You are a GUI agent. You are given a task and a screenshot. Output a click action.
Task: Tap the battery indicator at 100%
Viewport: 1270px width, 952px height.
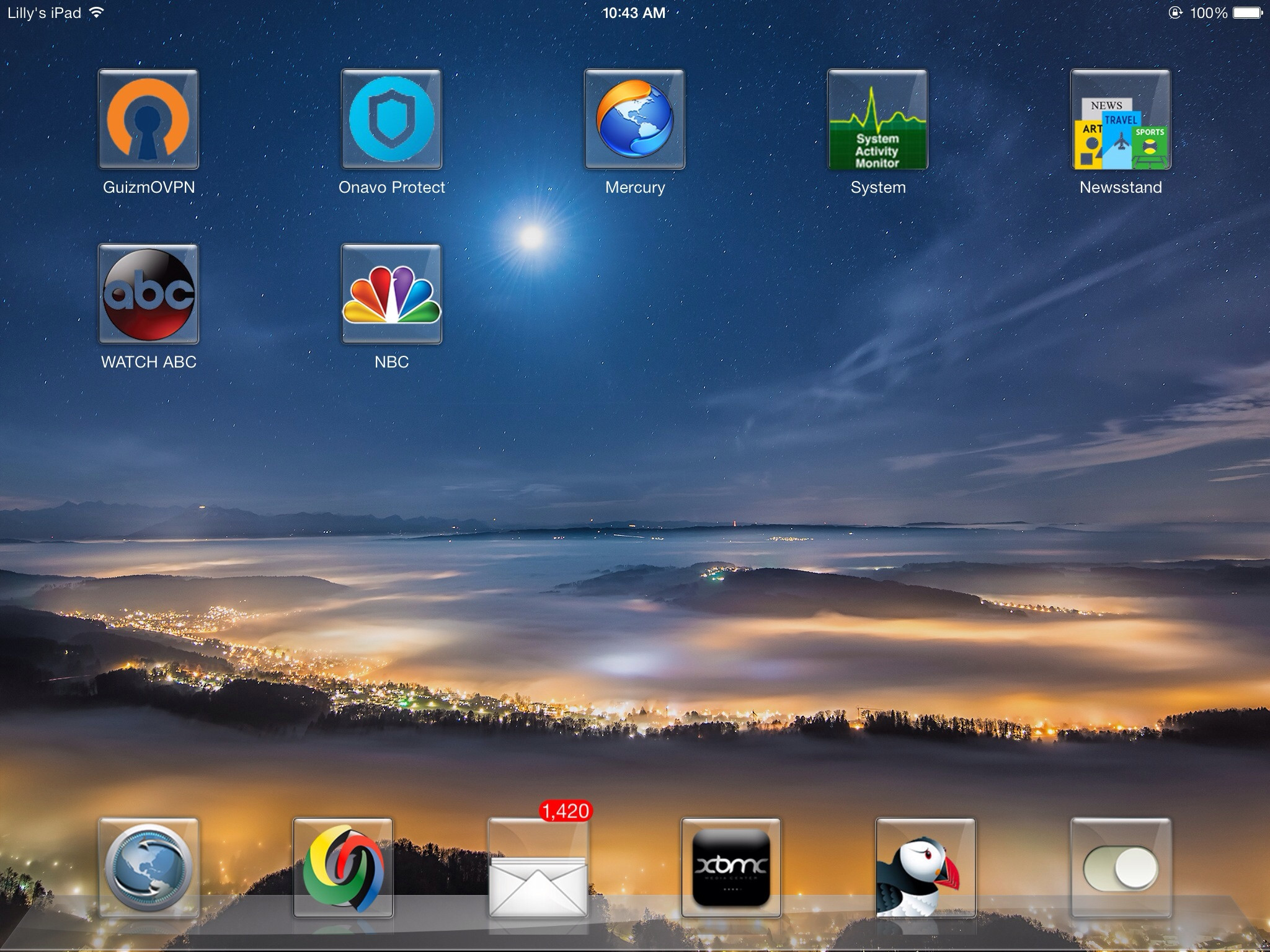point(1246,13)
